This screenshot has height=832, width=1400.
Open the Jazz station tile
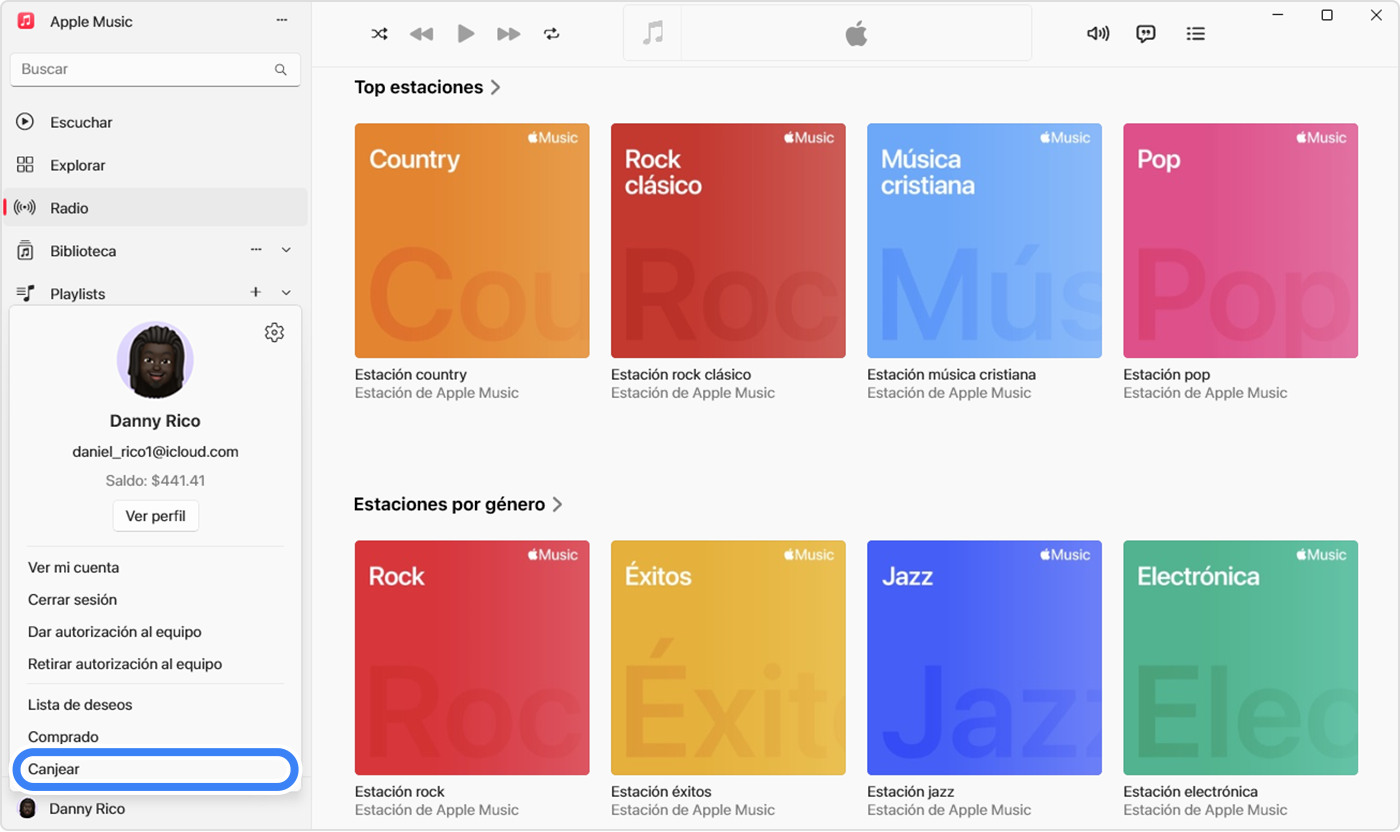(984, 657)
